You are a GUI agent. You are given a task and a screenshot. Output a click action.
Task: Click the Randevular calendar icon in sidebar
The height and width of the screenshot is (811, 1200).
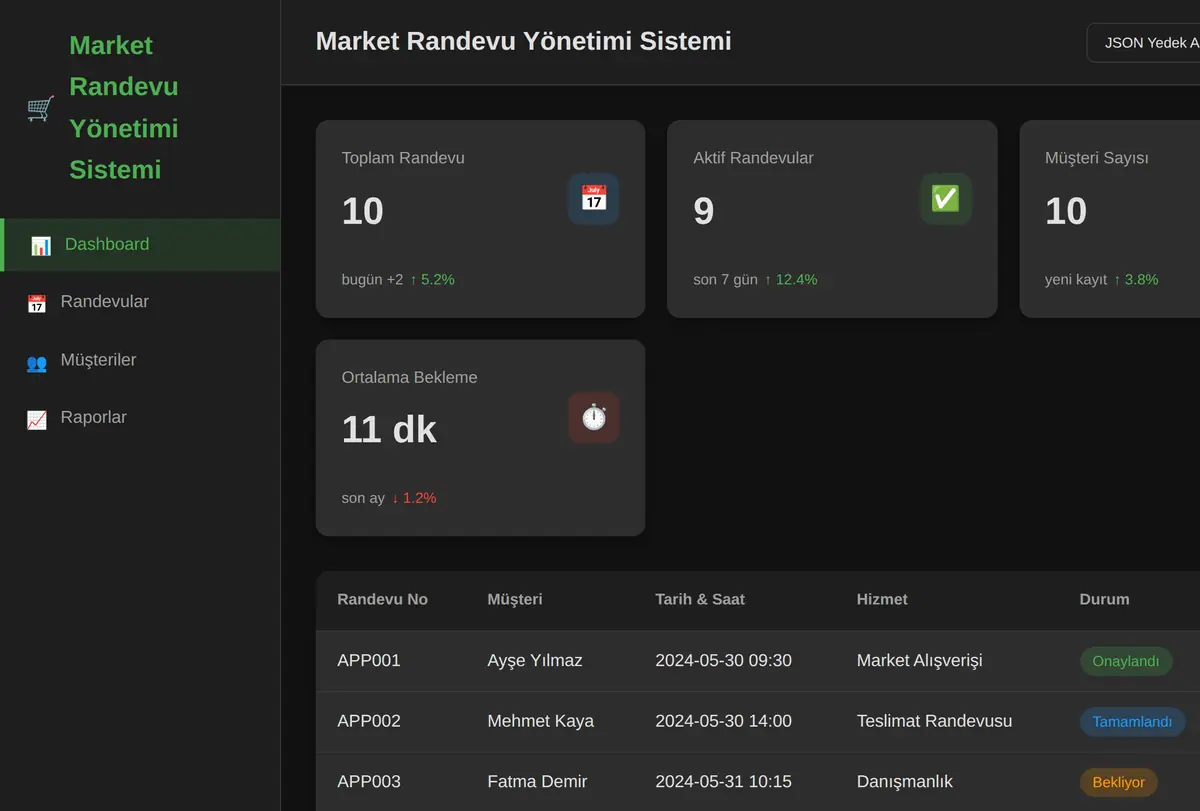pyautogui.click(x=37, y=303)
